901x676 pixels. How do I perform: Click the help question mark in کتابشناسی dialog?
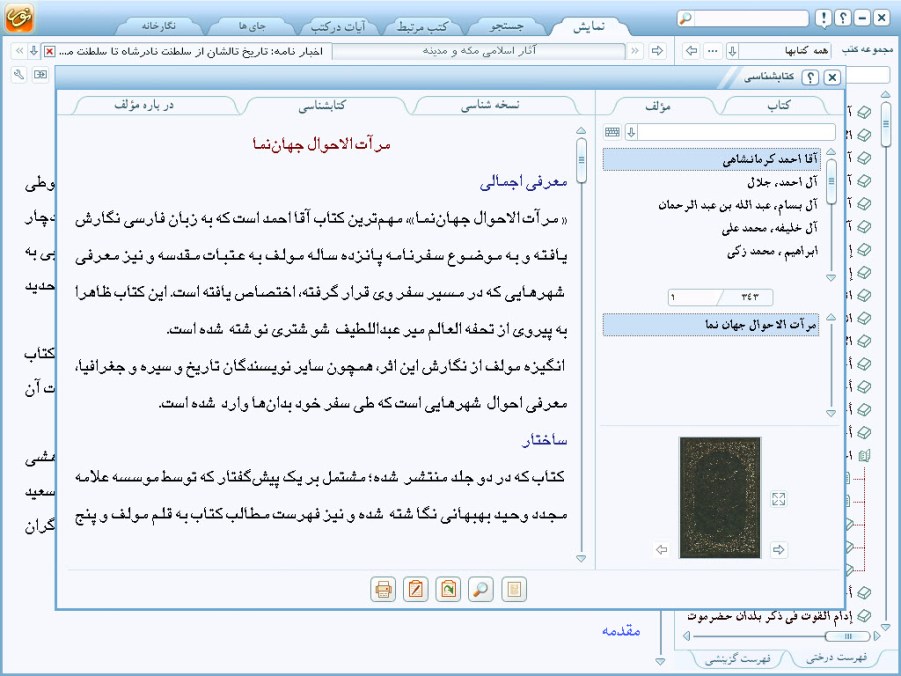[x=810, y=77]
